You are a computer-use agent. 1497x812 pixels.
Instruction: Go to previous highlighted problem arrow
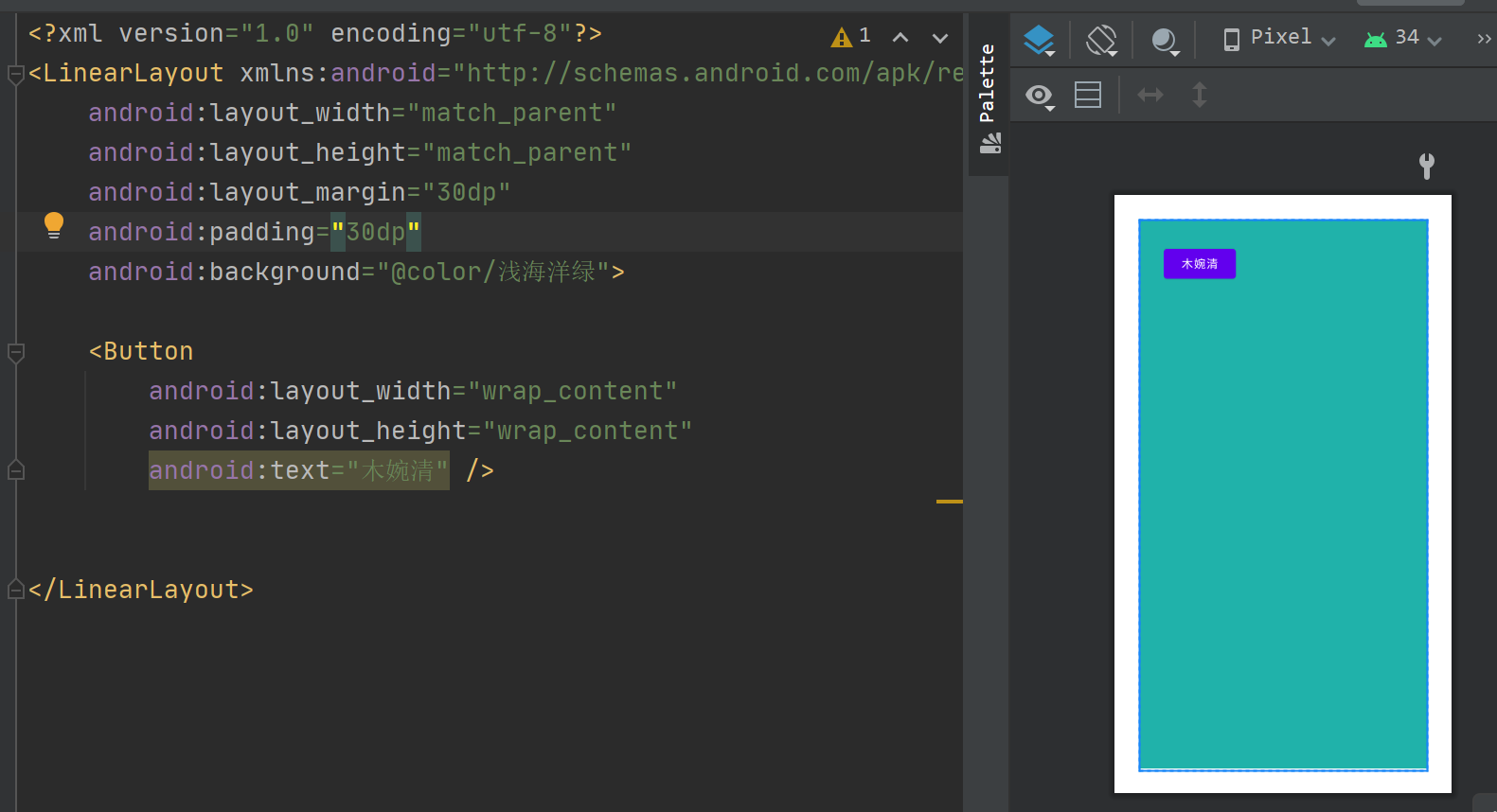900,38
